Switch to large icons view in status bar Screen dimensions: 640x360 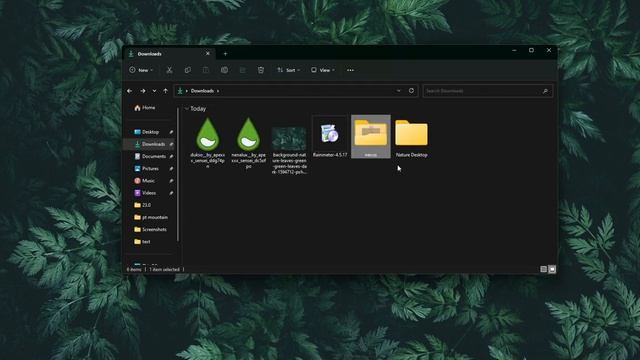coord(552,269)
